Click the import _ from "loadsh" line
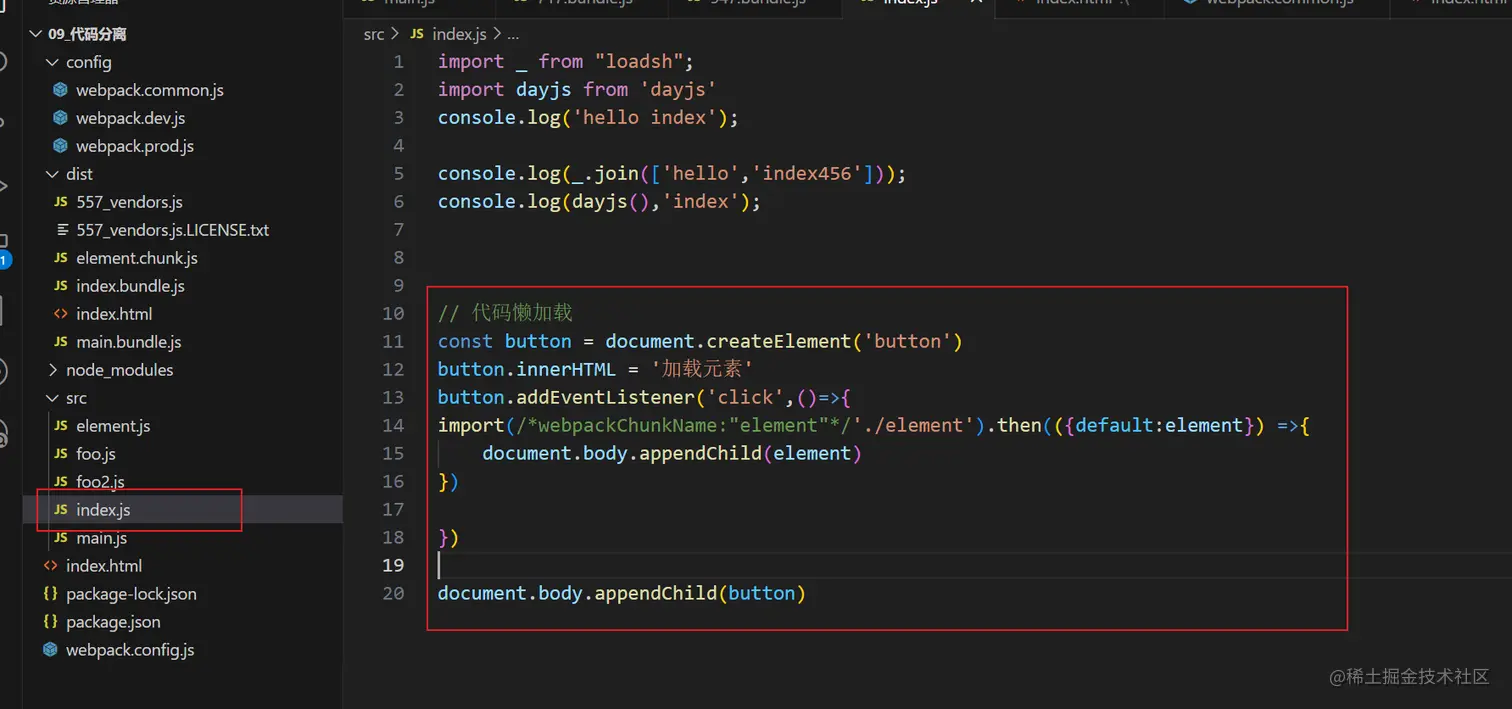1512x709 pixels. click(565, 62)
